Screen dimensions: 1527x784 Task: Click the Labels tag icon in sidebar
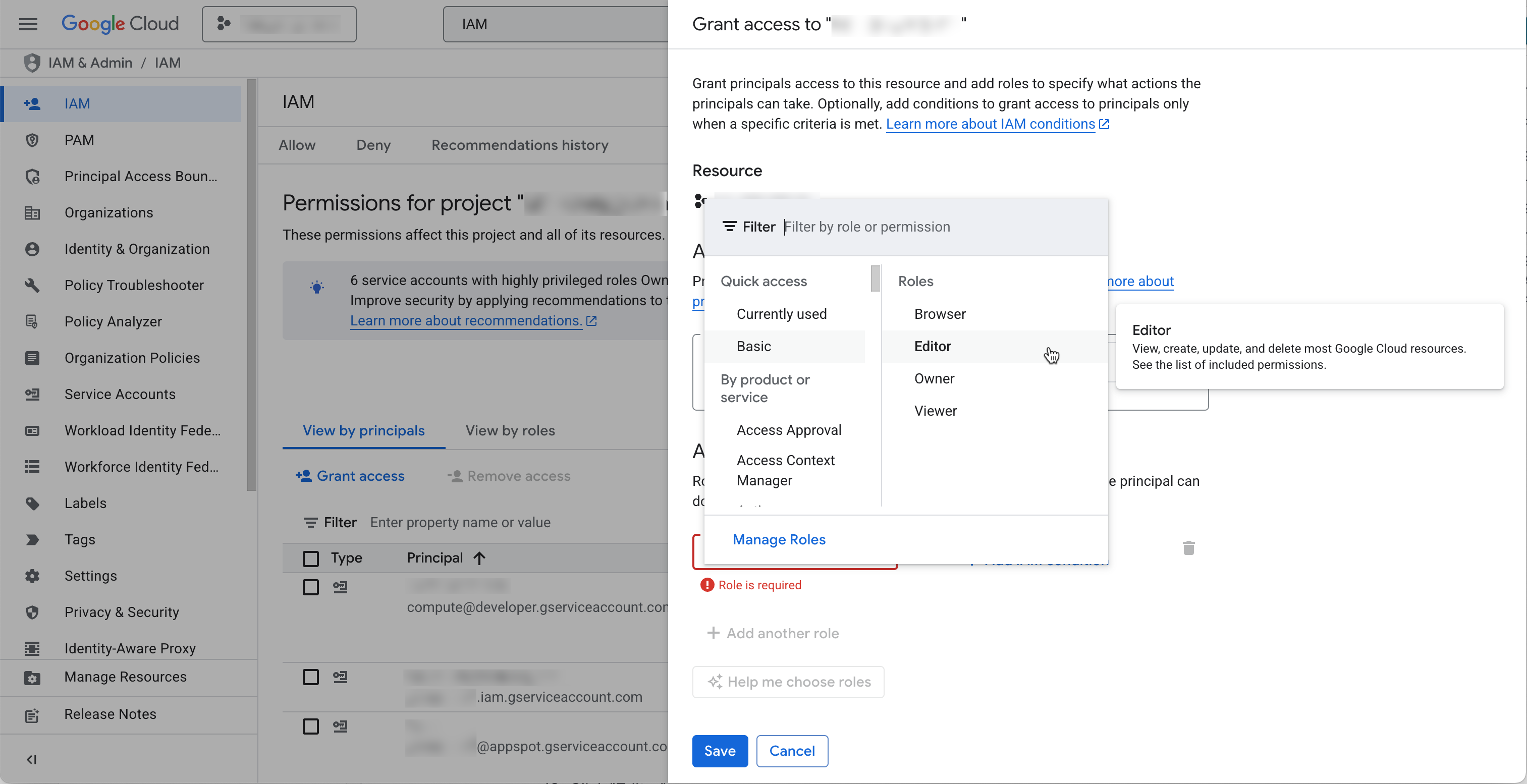(32, 503)
